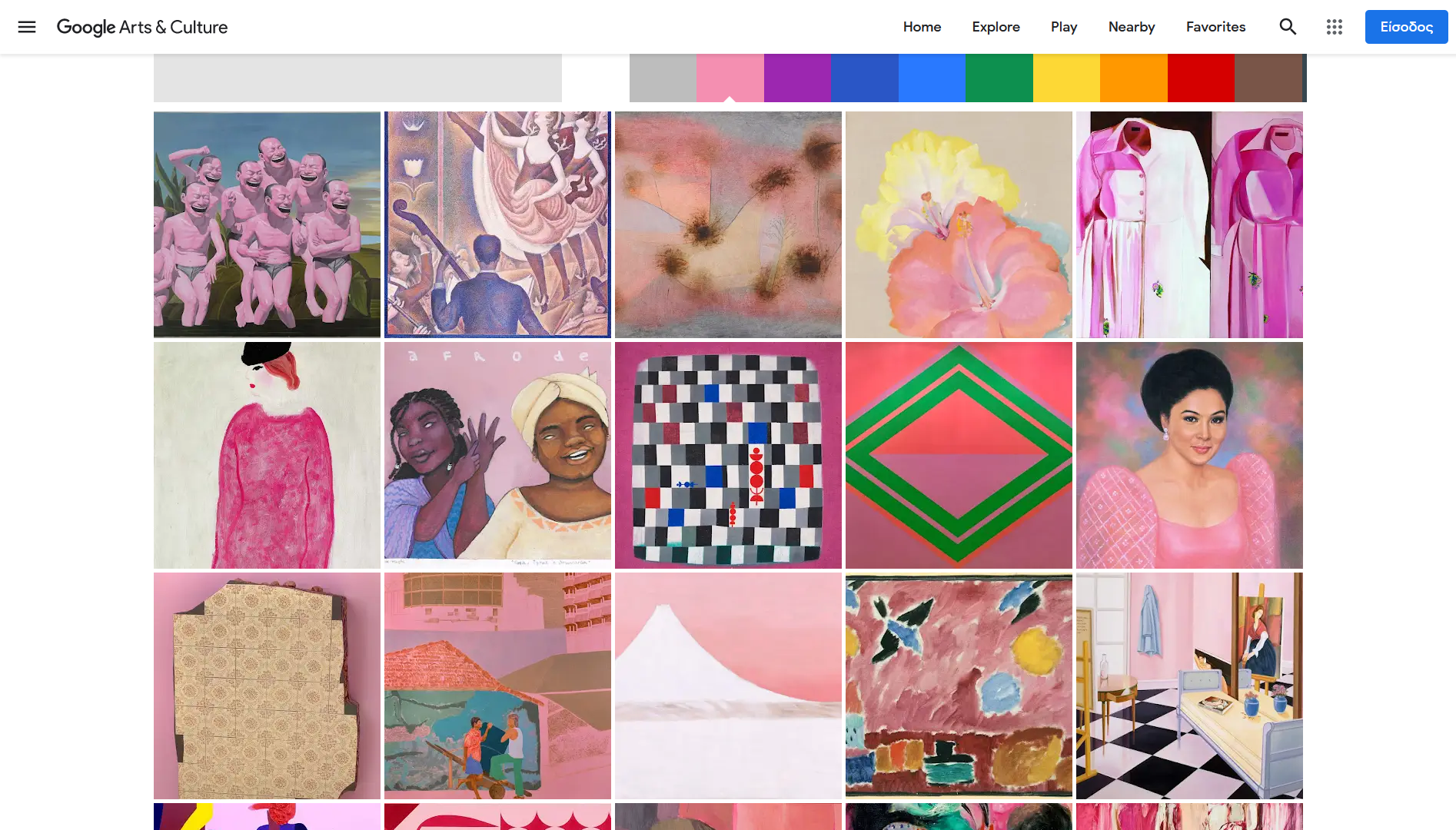
Task: Open the Explore section
Action: tap(996, 27)
